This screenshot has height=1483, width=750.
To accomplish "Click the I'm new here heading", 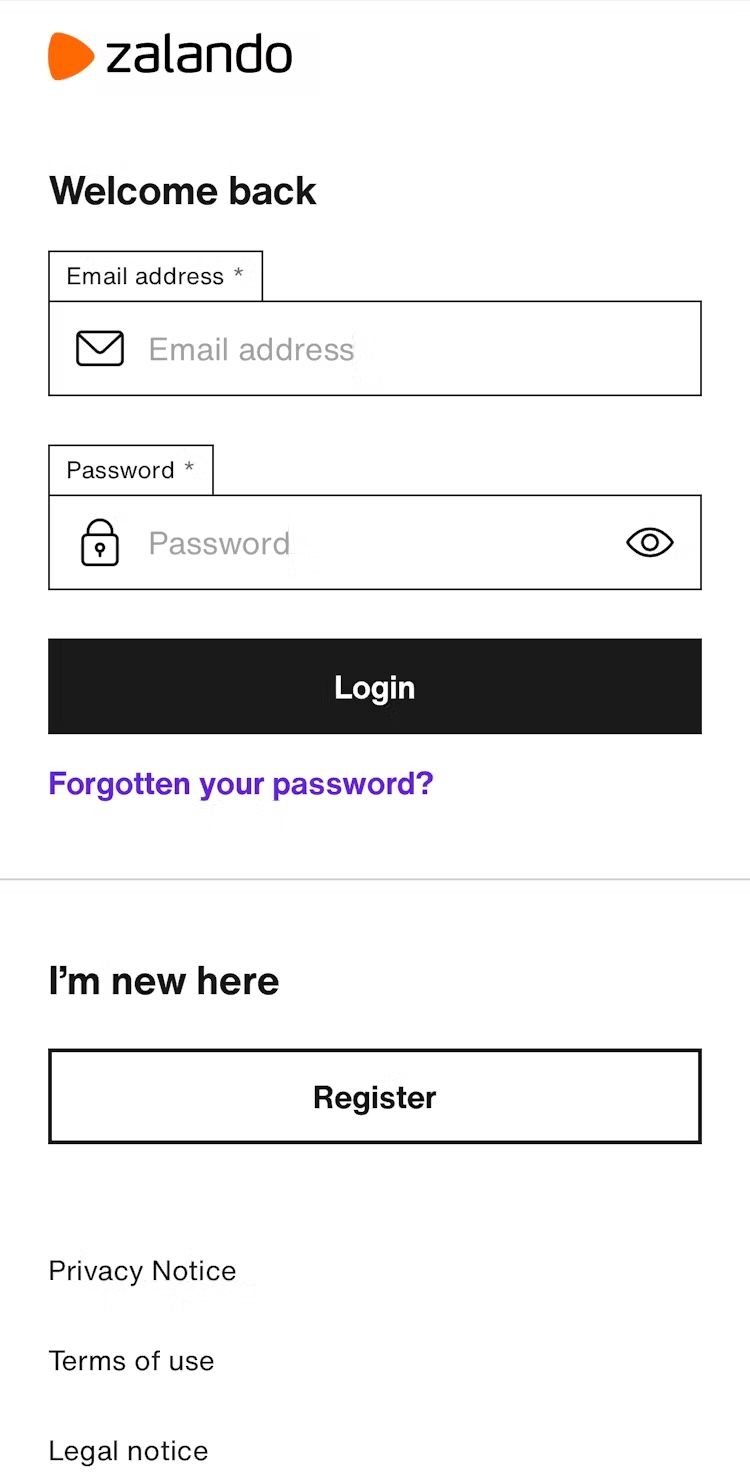I will pyautogui.click(x=164, y=981).
